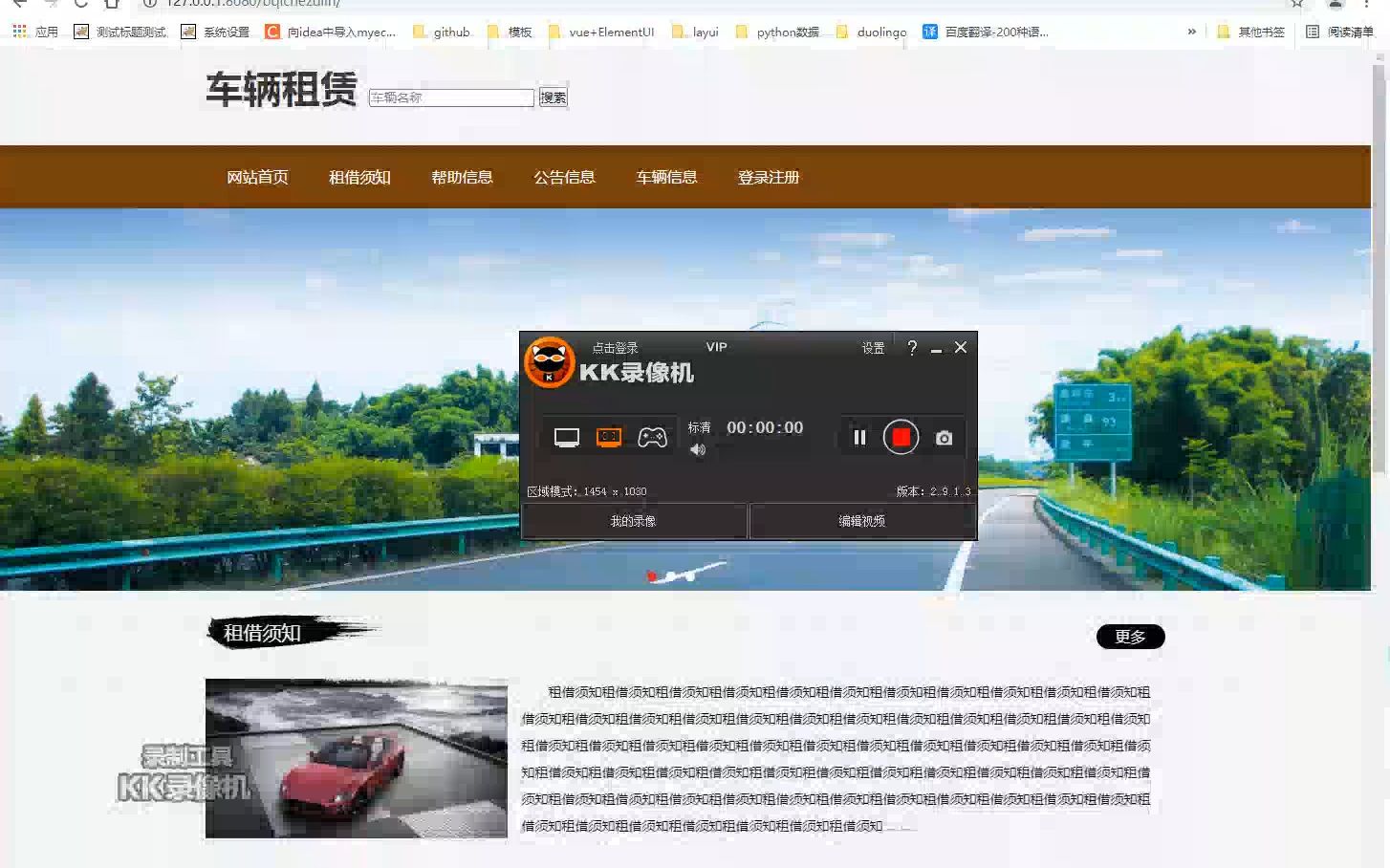Open the 登录注册 navigation item
This screenshot has height=868, width=1390.
(x=769, y=177)
